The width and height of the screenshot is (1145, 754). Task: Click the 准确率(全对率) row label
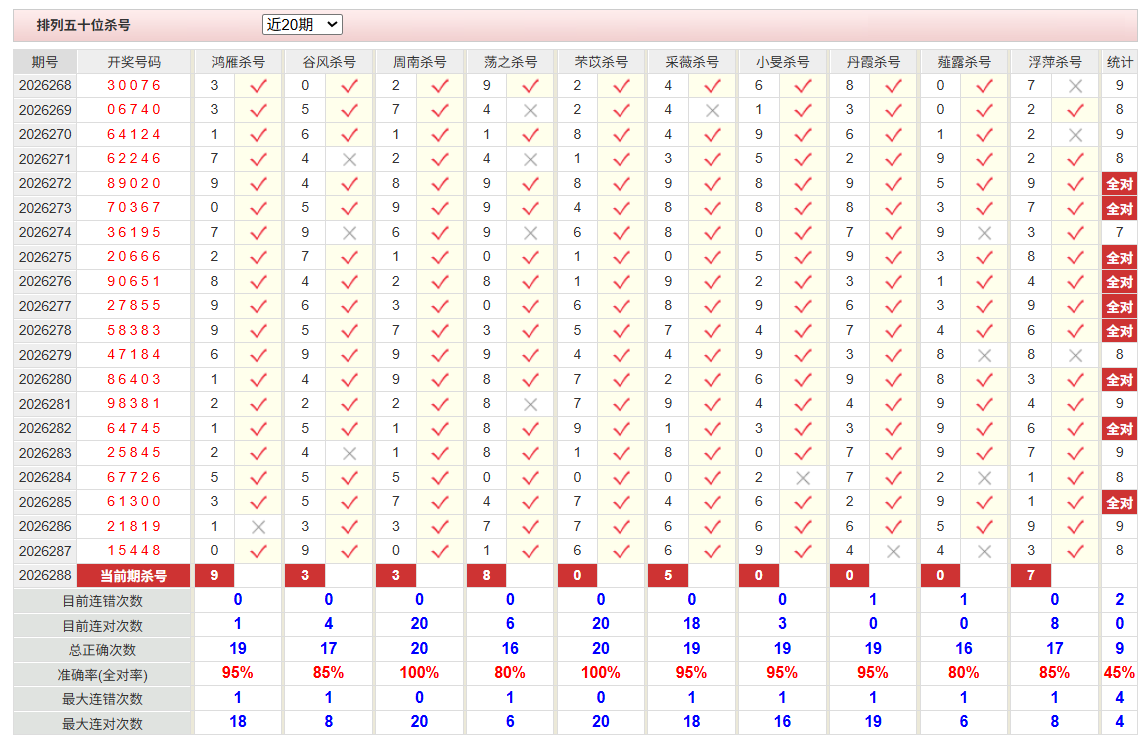[x=102, y=675]
